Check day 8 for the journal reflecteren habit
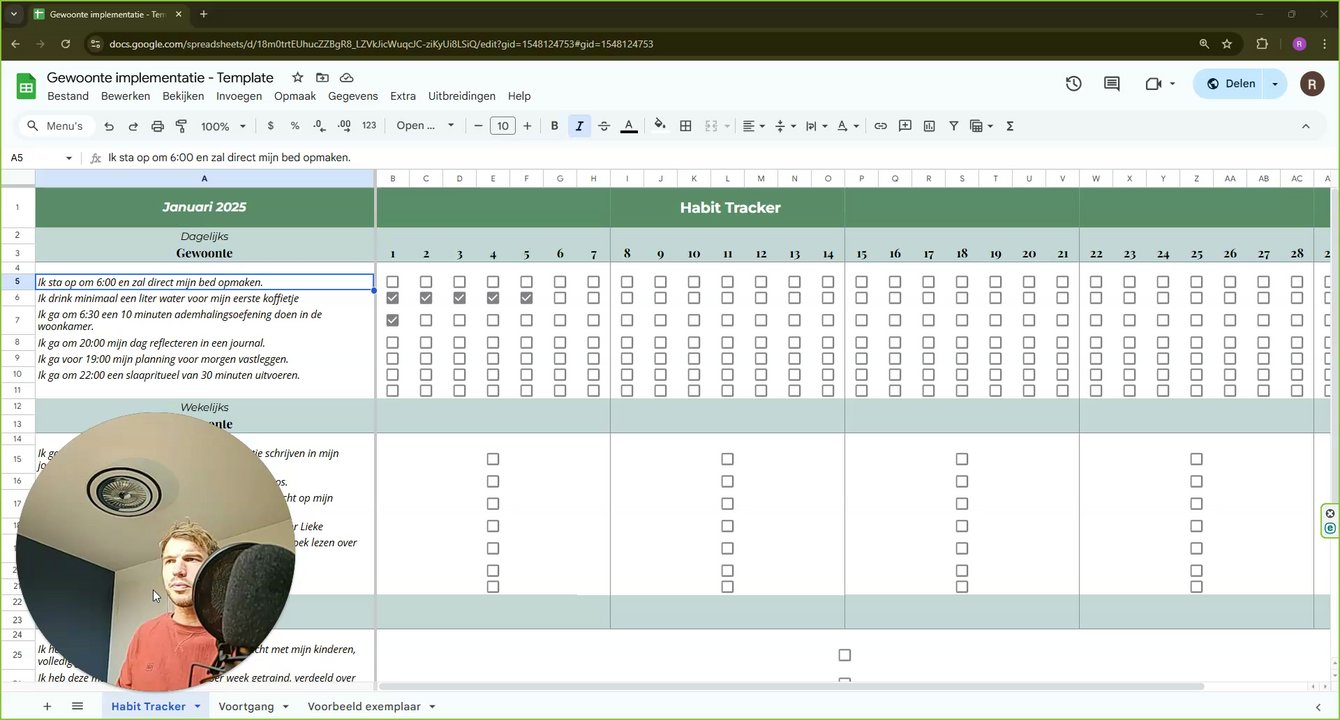The height and width of the screenshot is (720, 1340). [627, 343]
